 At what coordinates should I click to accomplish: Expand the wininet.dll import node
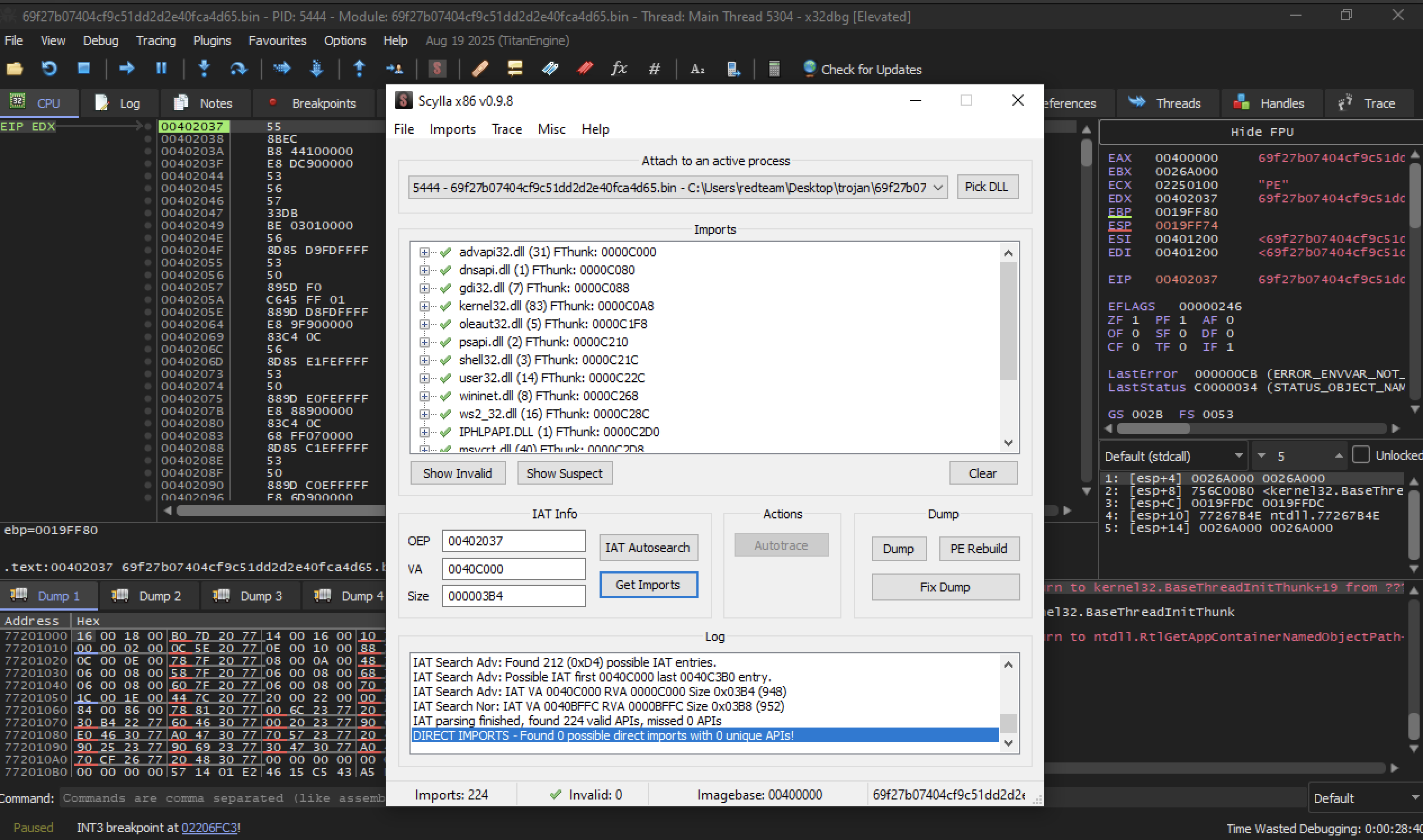point(424,396)
